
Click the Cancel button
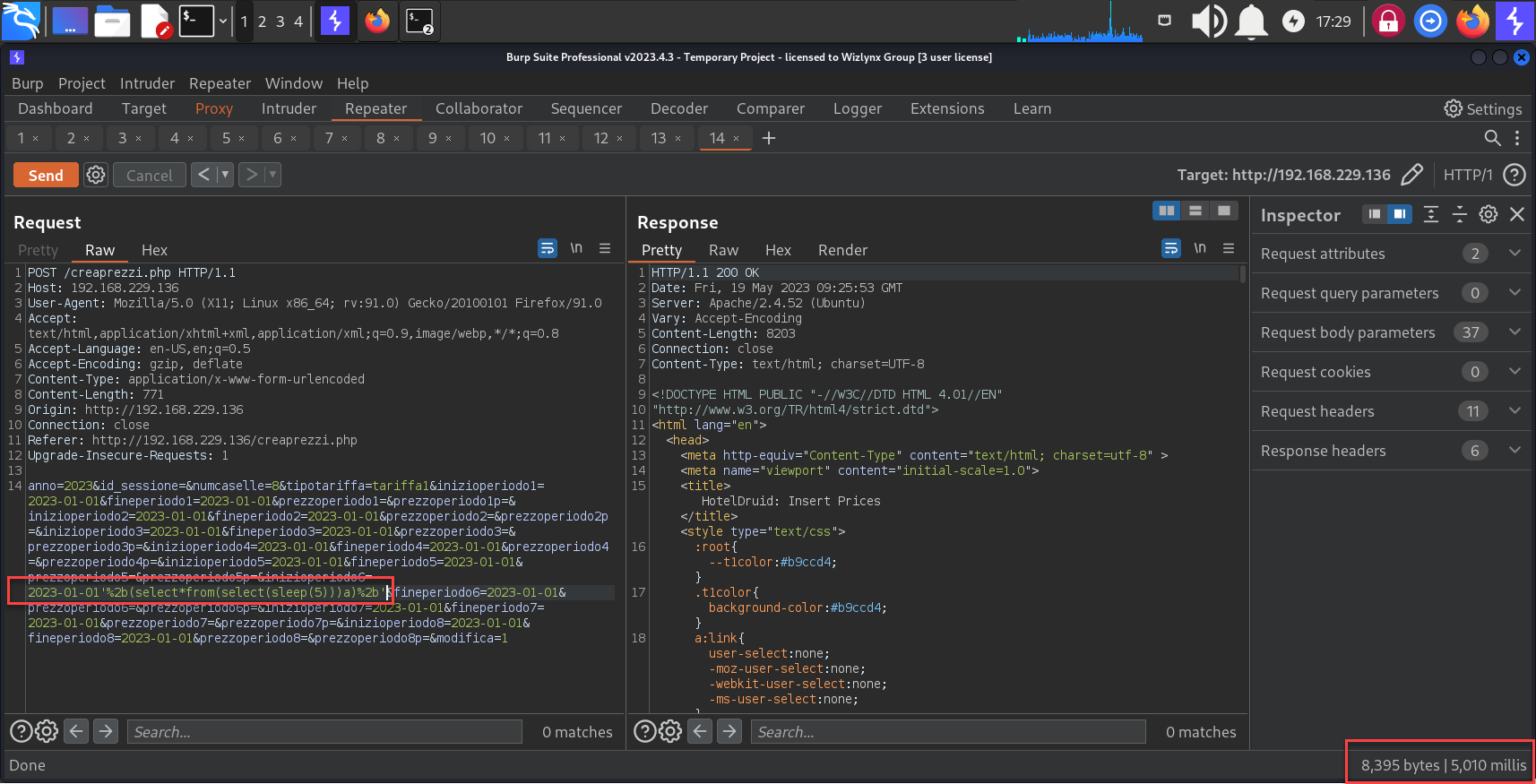coord(150,175)
